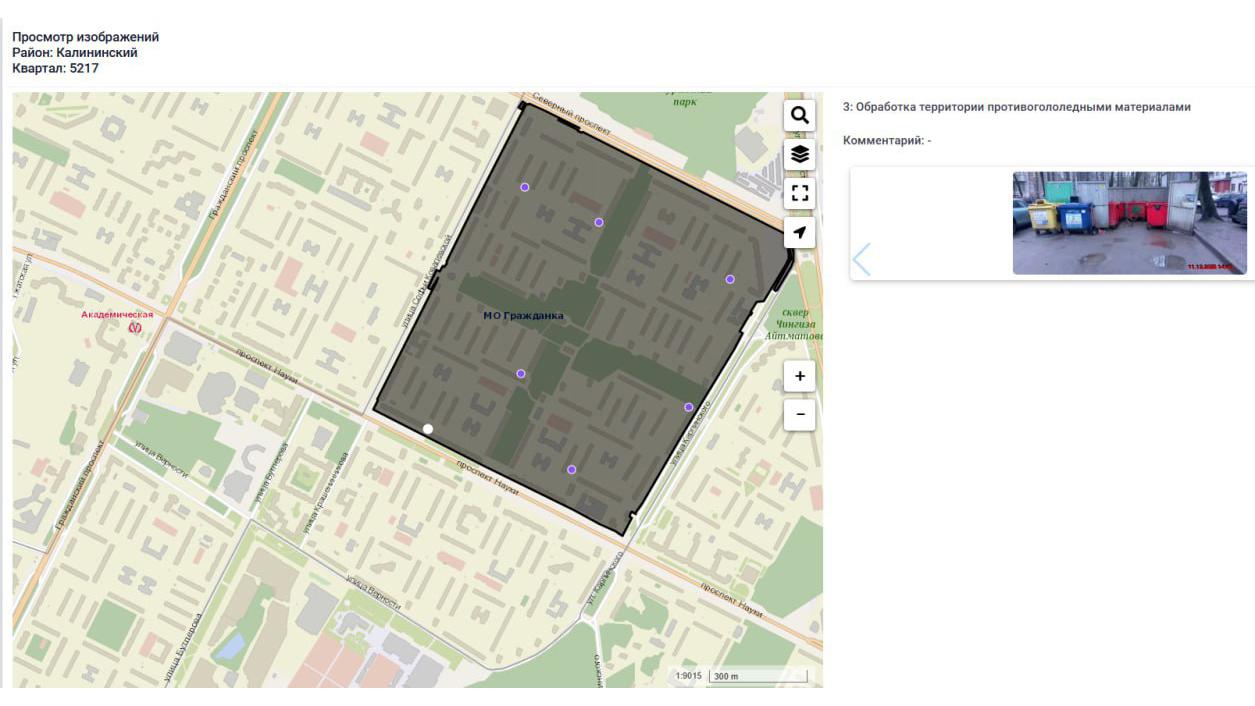
Task: Select the white marker near проспект Науки
Action: tap(428, 429)
